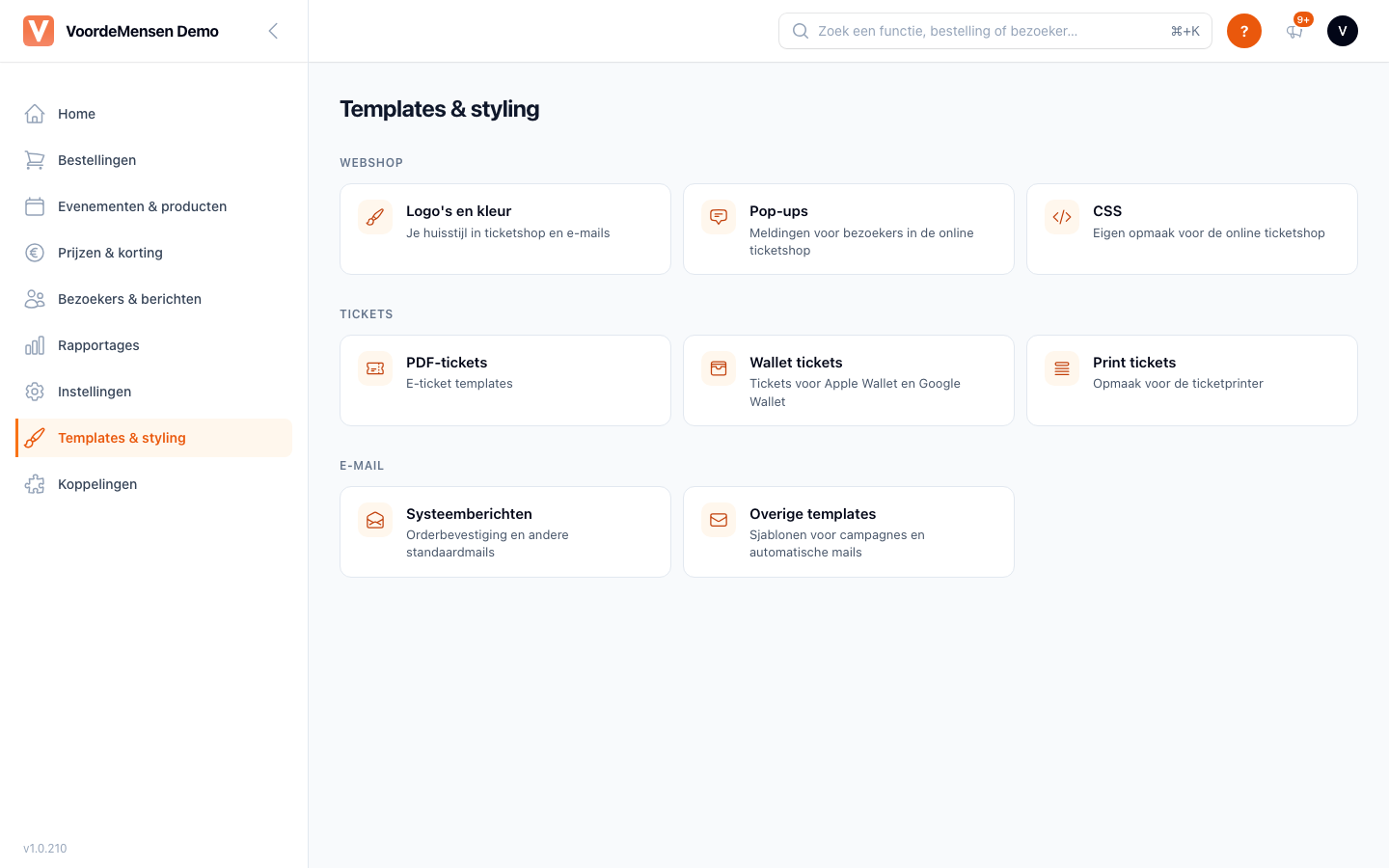This screenshot has width=1389, height=868.
Task: Collapse the sidebar with the chevron arrow
Action: point(273,31)
